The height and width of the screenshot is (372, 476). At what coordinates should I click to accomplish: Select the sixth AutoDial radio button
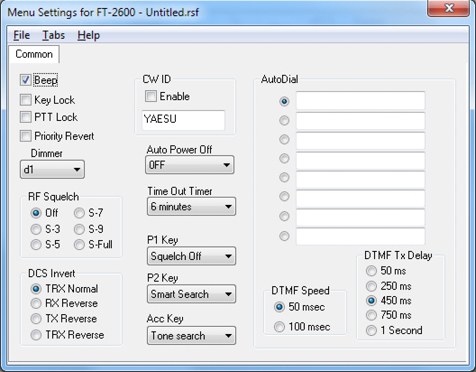[284, 197]
